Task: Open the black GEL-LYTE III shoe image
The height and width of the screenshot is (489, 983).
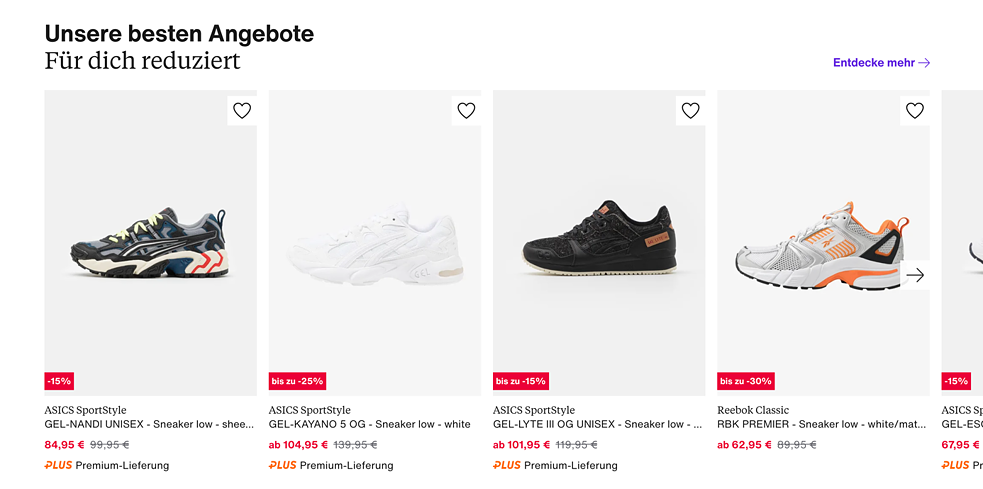Action: (x=598, y=245)
